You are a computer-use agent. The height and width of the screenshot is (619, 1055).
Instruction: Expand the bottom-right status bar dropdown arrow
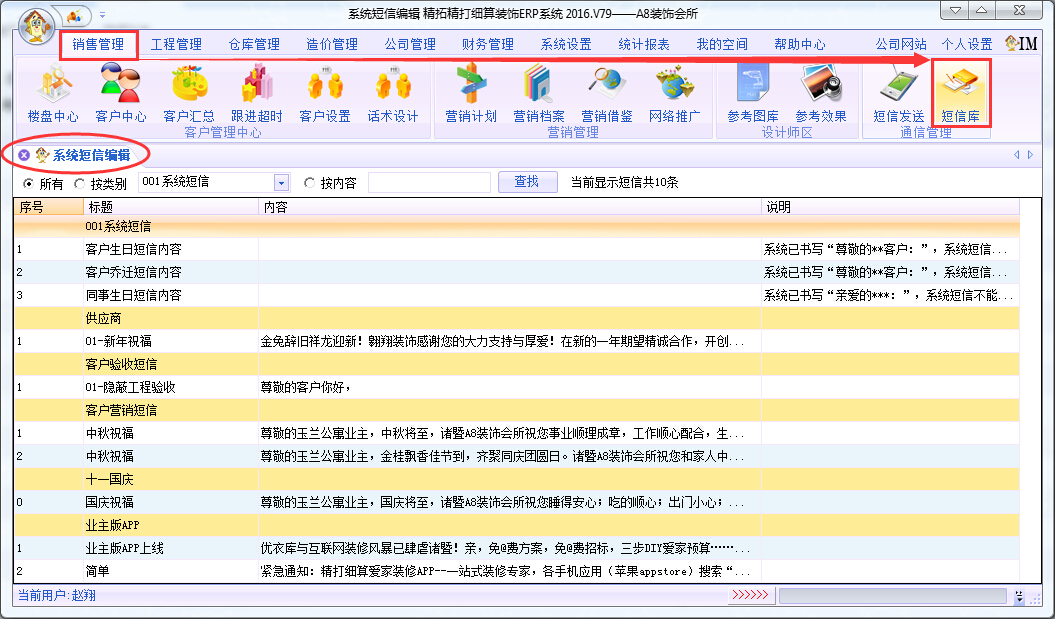click(1019, 597)
